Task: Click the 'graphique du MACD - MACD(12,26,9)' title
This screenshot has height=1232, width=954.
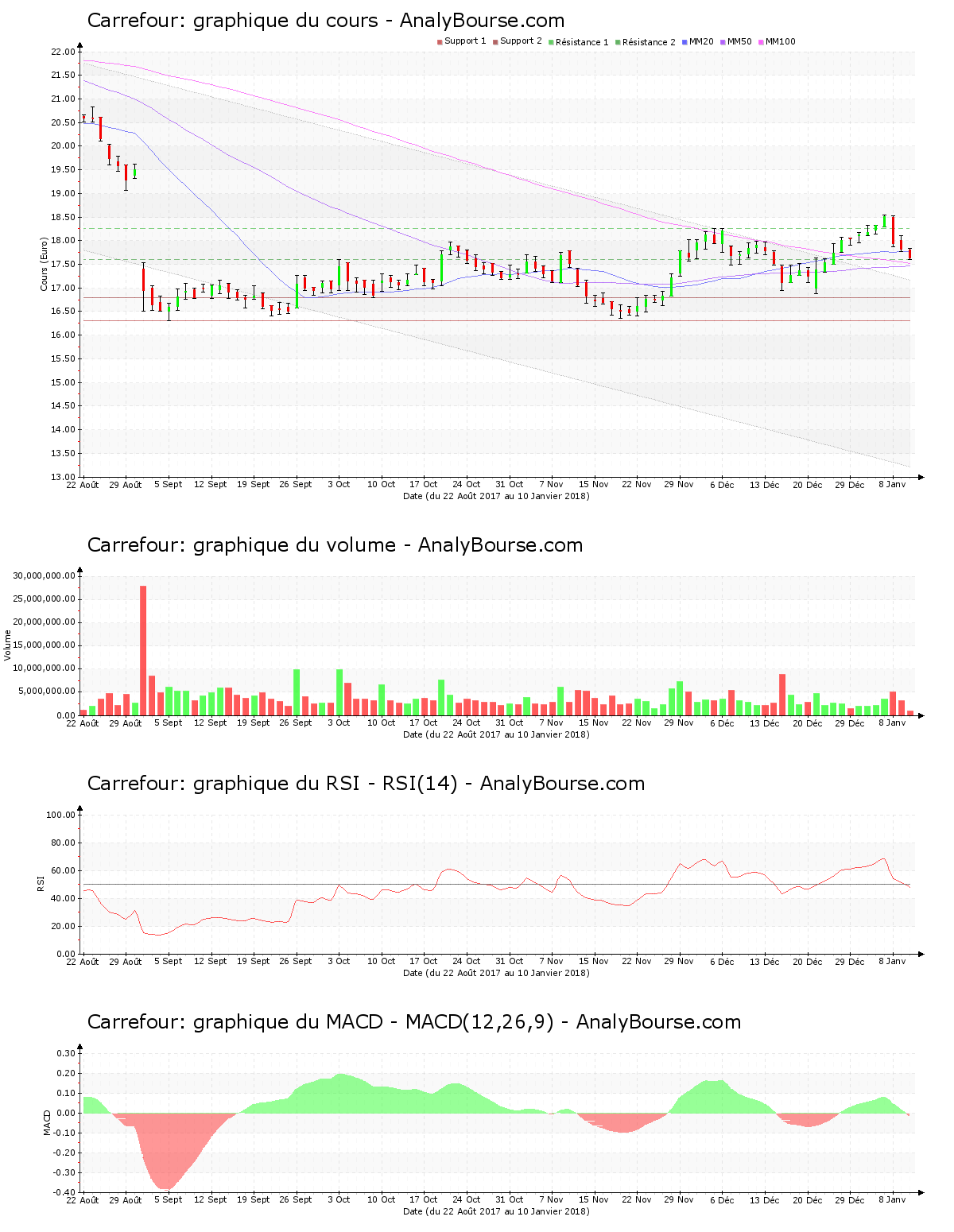Action: pyautogui.click(x=373, y=1022)
